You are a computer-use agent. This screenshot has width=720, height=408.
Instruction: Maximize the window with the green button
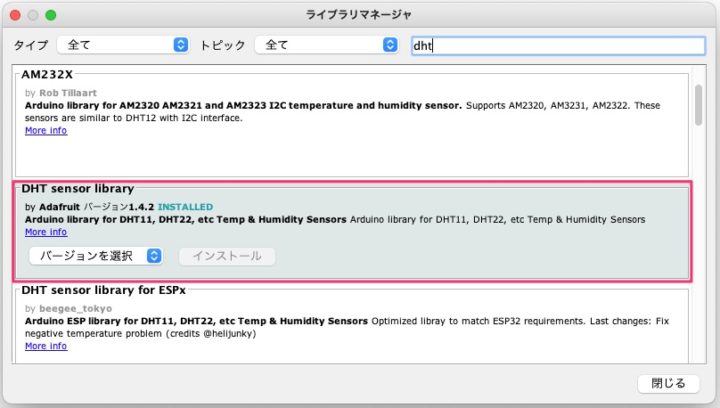pos(51,15)
